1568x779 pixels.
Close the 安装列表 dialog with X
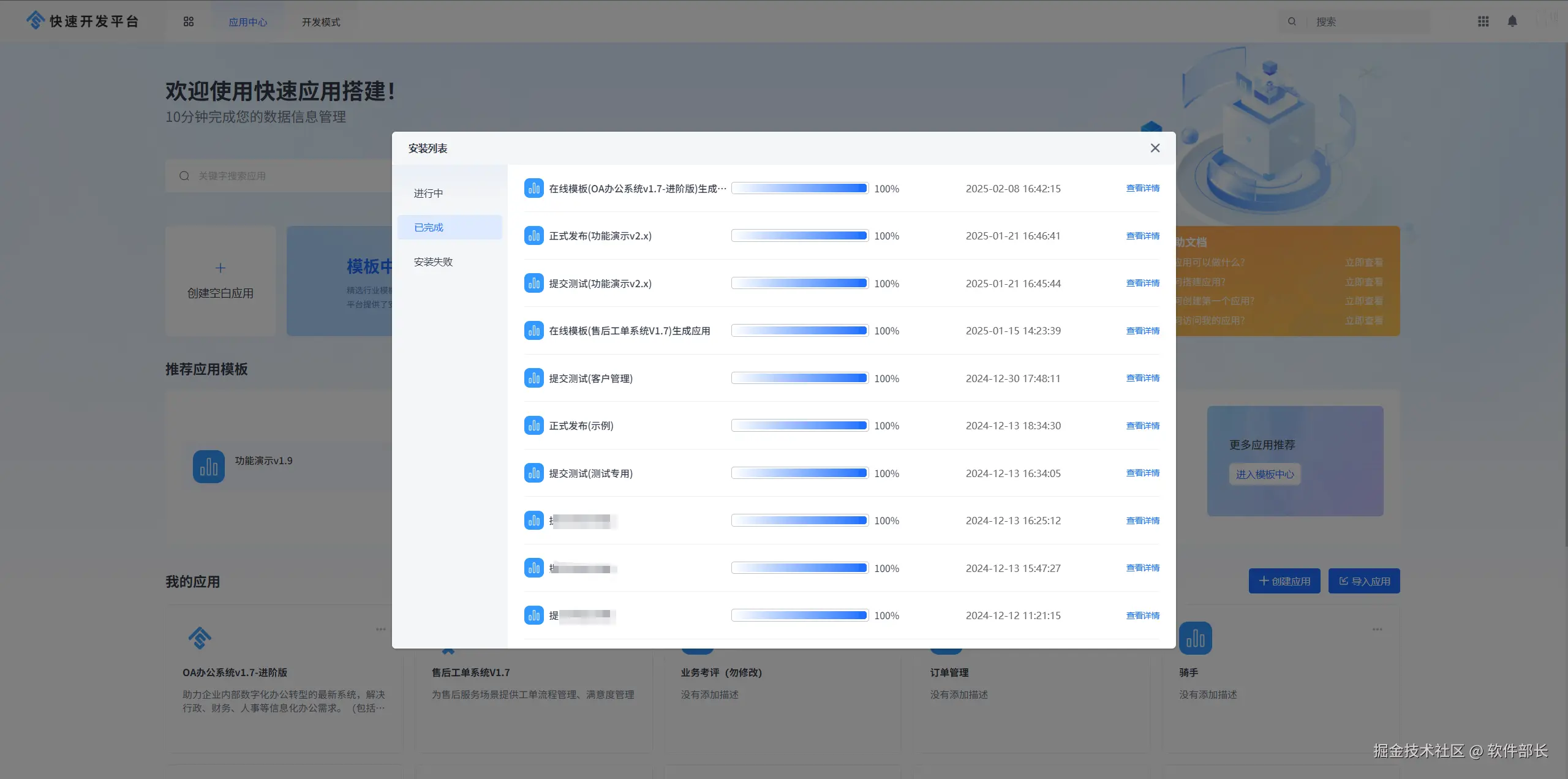click(x=1155, y=148)
